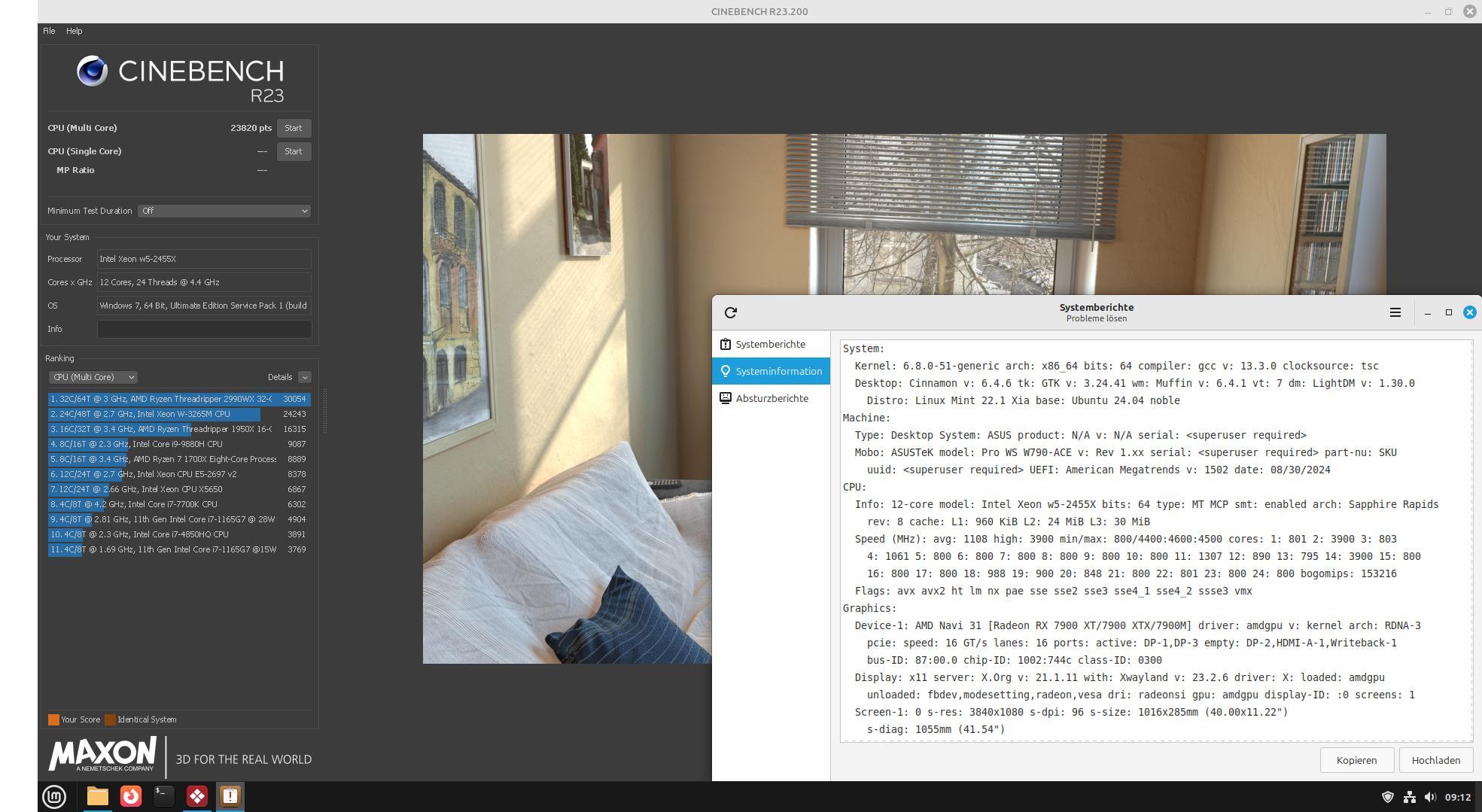The height and width of the screenshot is (812, 1482).
Task: Click the OS field showing Windows 7
Action: [x=204, y=306]
